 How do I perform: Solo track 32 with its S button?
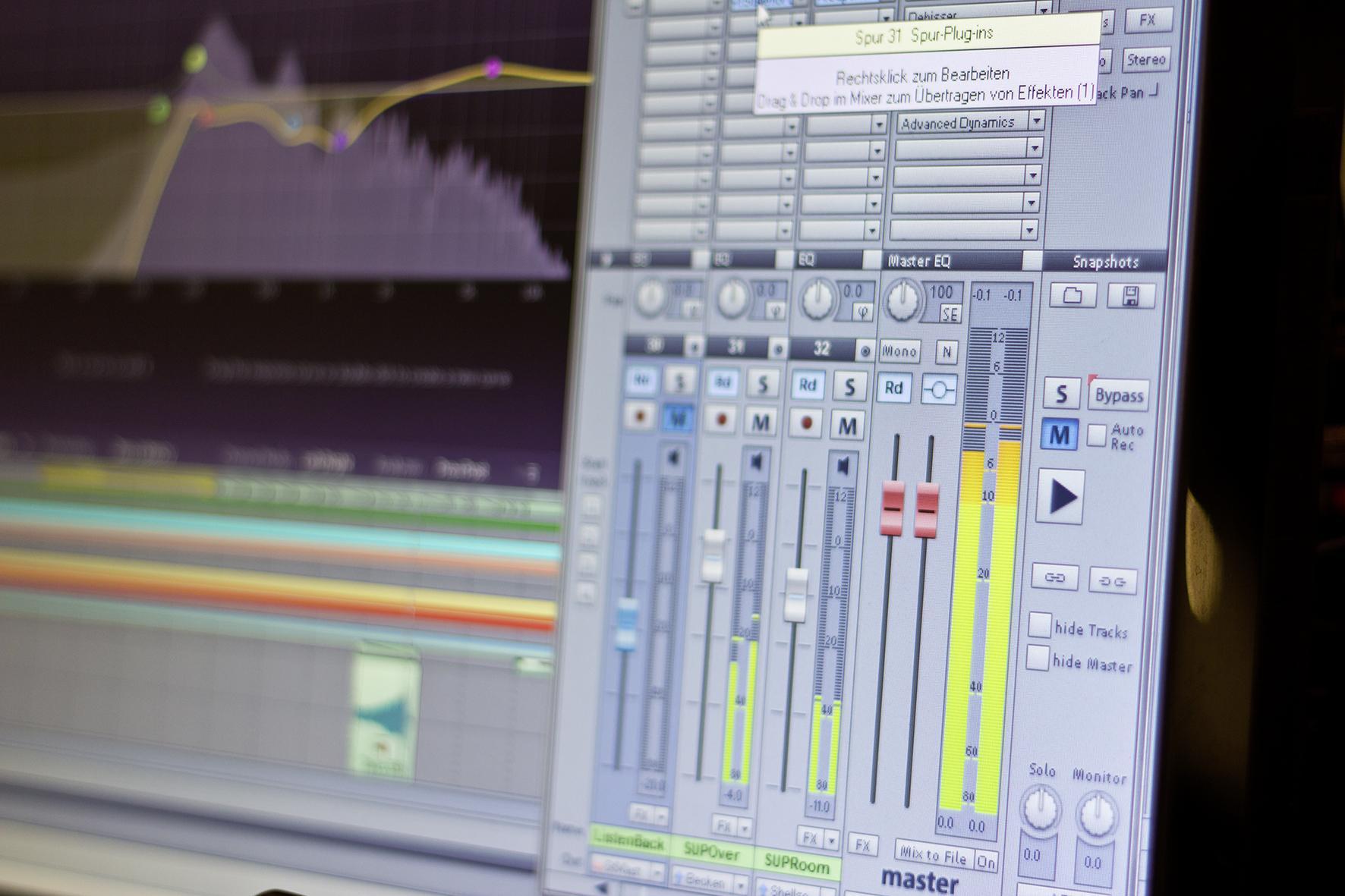click(x=849, y=387)
